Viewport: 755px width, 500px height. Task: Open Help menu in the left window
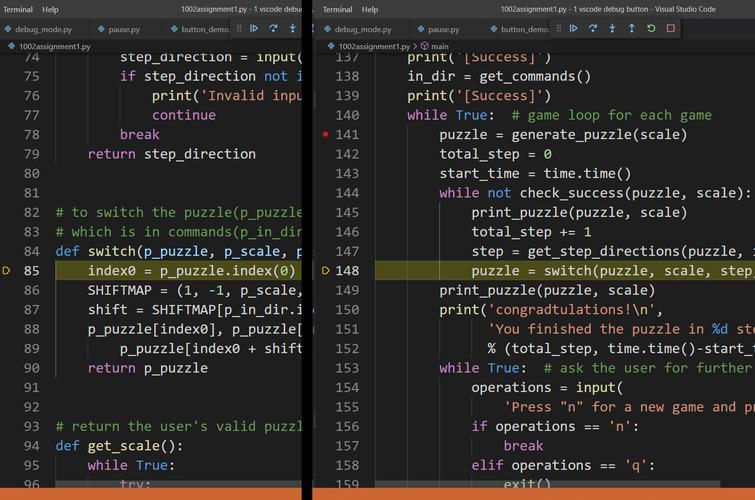(x=50, y=9)
